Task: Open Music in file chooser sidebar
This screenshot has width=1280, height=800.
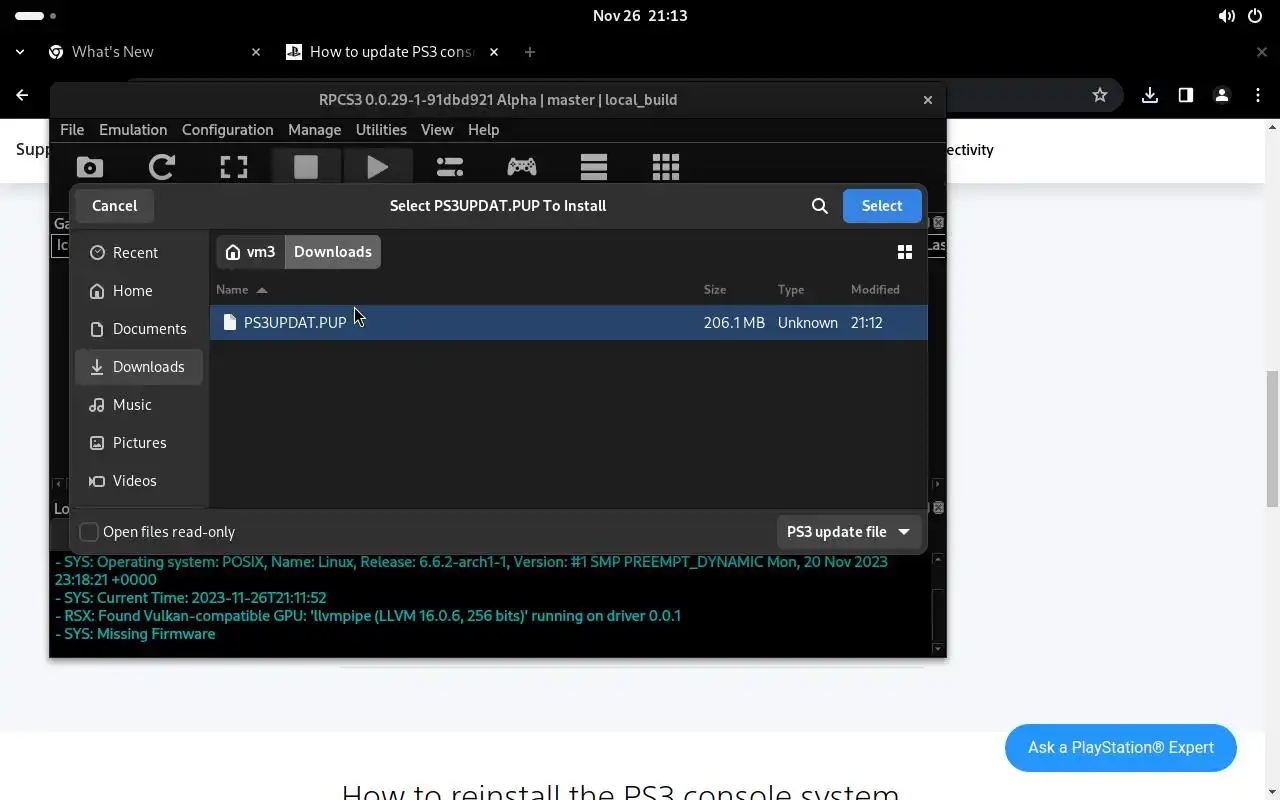Action: tap(140, 405)
